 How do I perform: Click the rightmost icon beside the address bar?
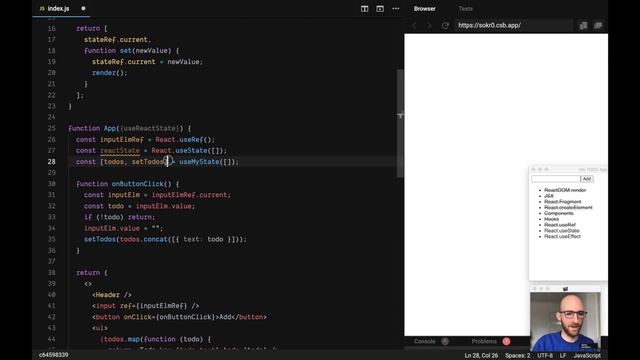click(x=598, y=25)
